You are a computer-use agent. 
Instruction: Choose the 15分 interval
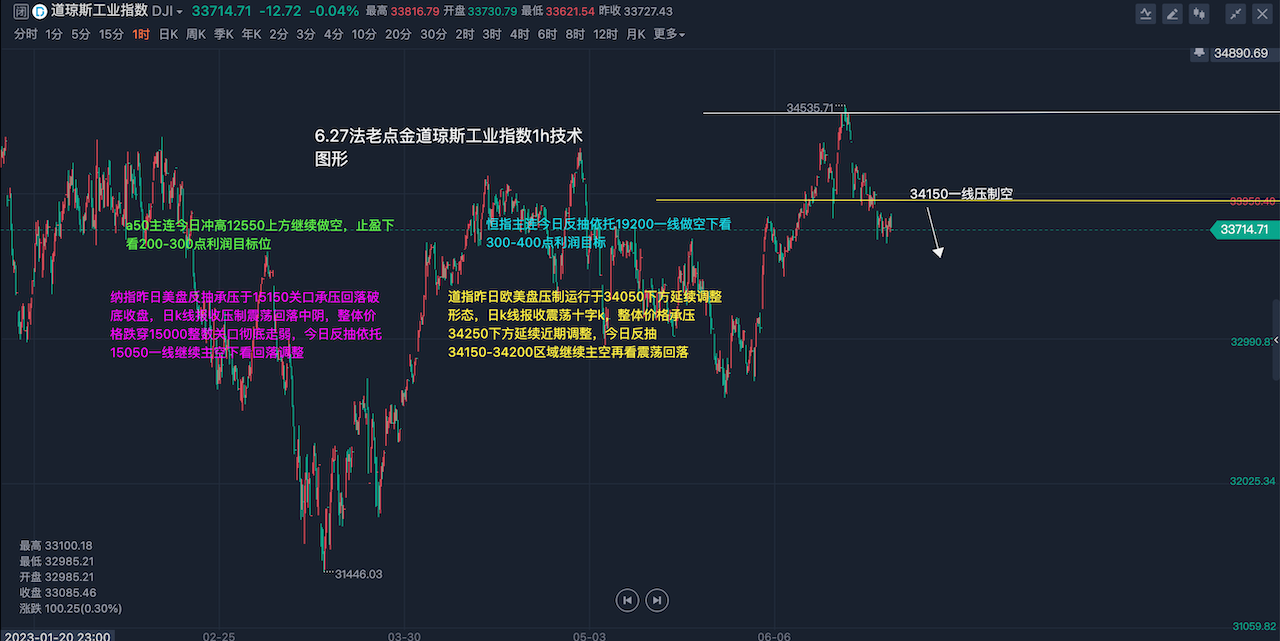111,34
